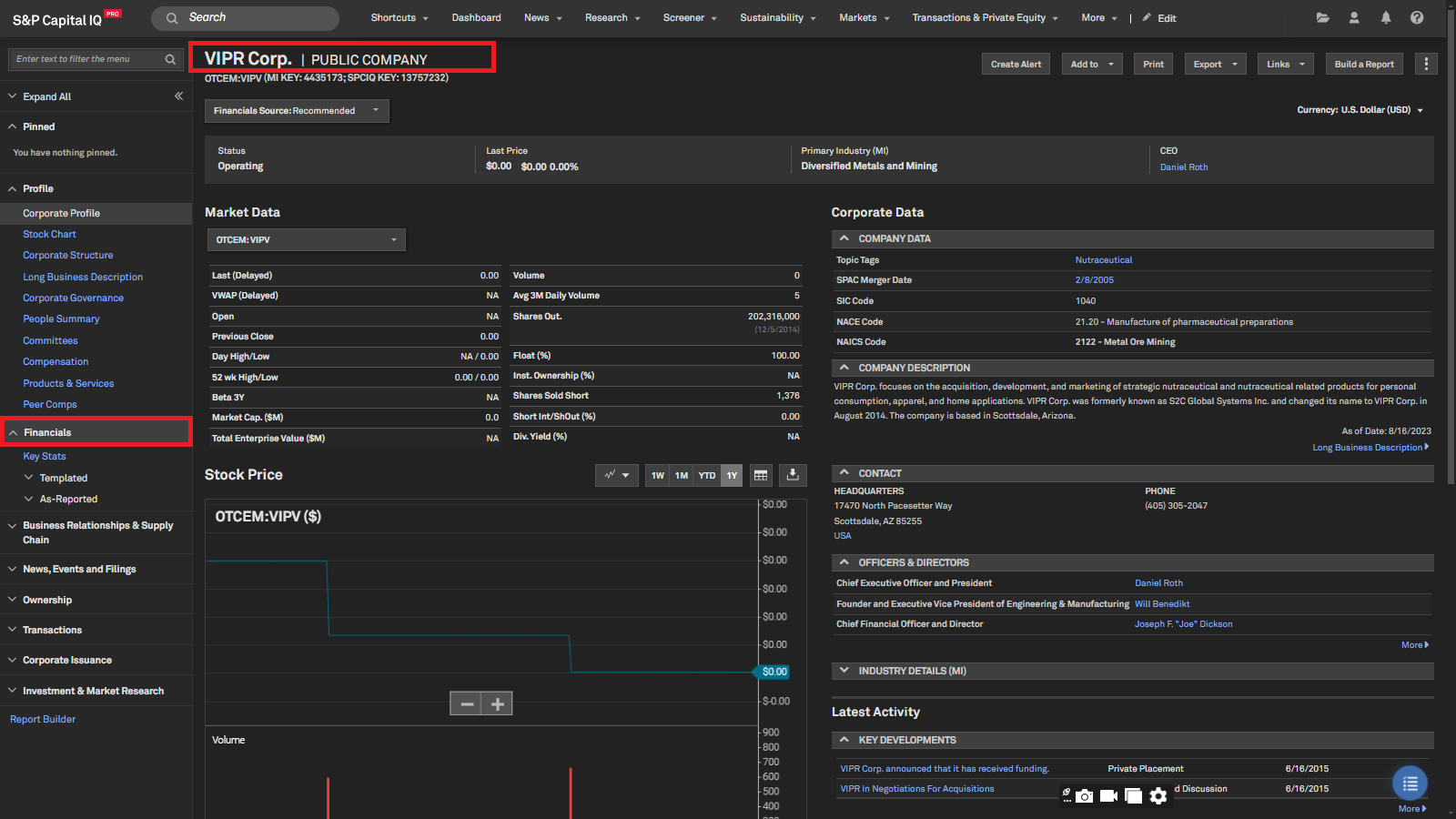The height and width of the screenshot is (819, 1456).
Task: Open the three-dot more options menu
Action: click(x=1426, y=64)
